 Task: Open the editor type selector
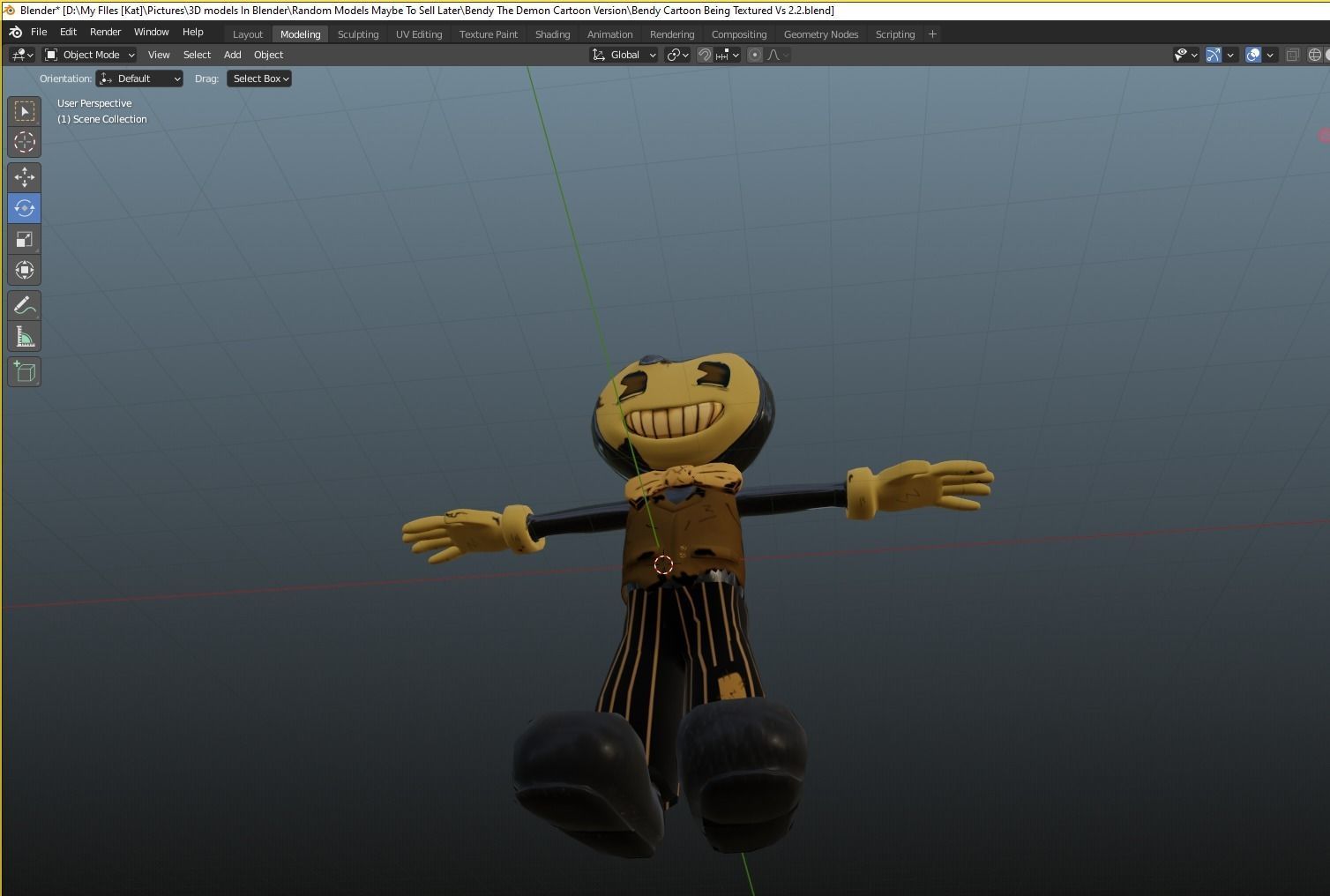pyautogui.click(x=22, y=55)
